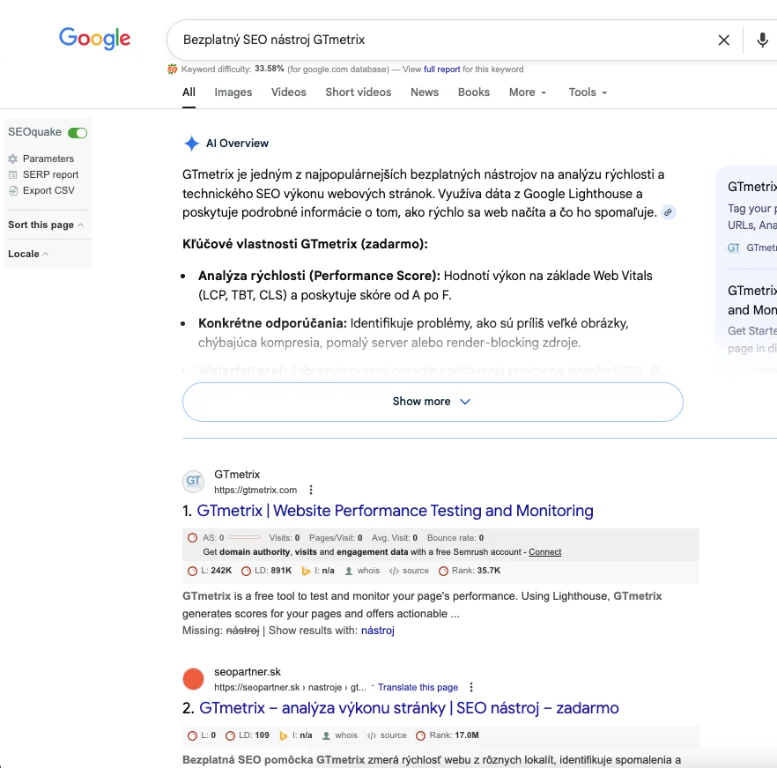Click the AI Overview source link icon
Image resolution: width=777 pixels, height=768 pixels.
click(669, 212)
